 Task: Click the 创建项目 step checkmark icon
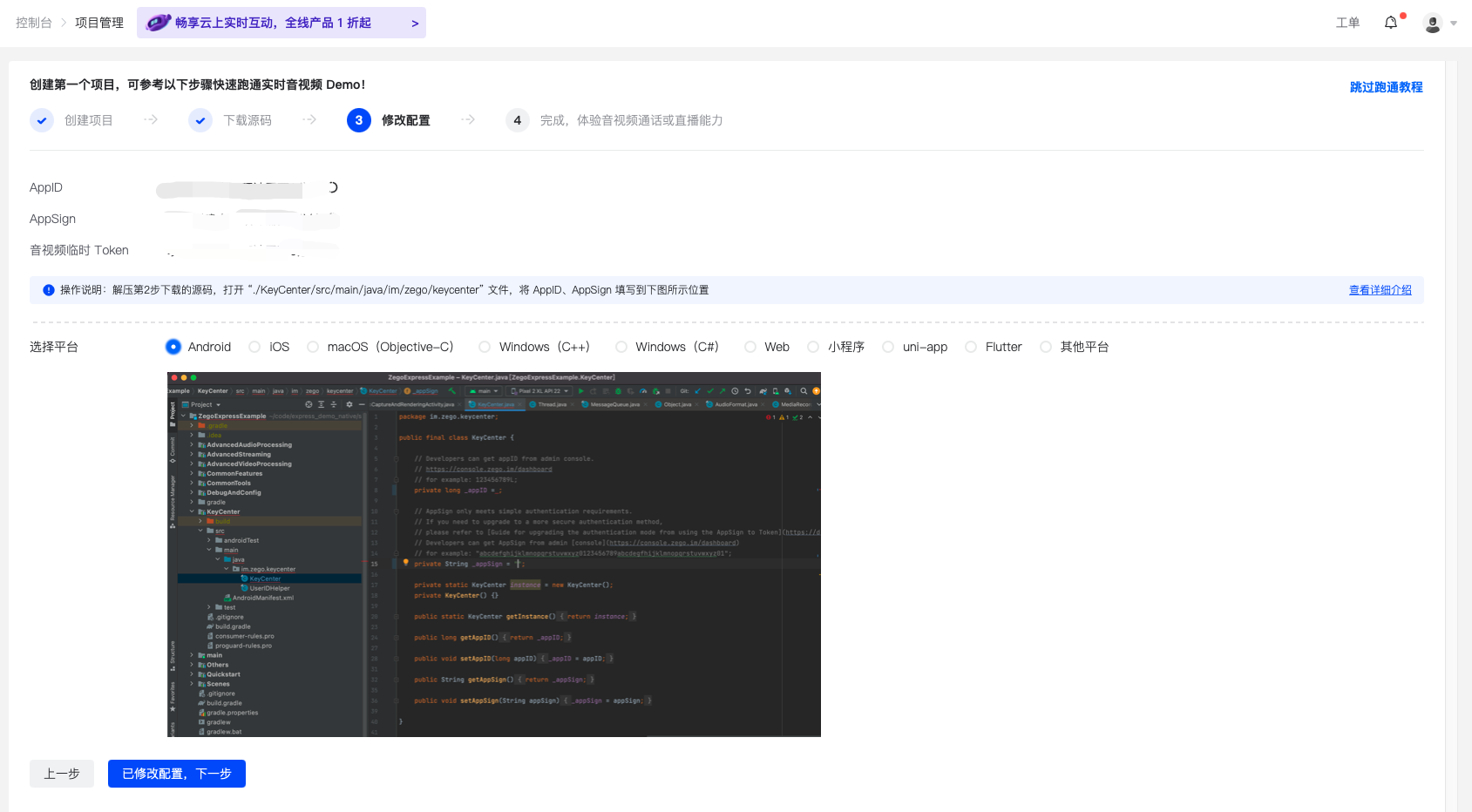[42, 120]
